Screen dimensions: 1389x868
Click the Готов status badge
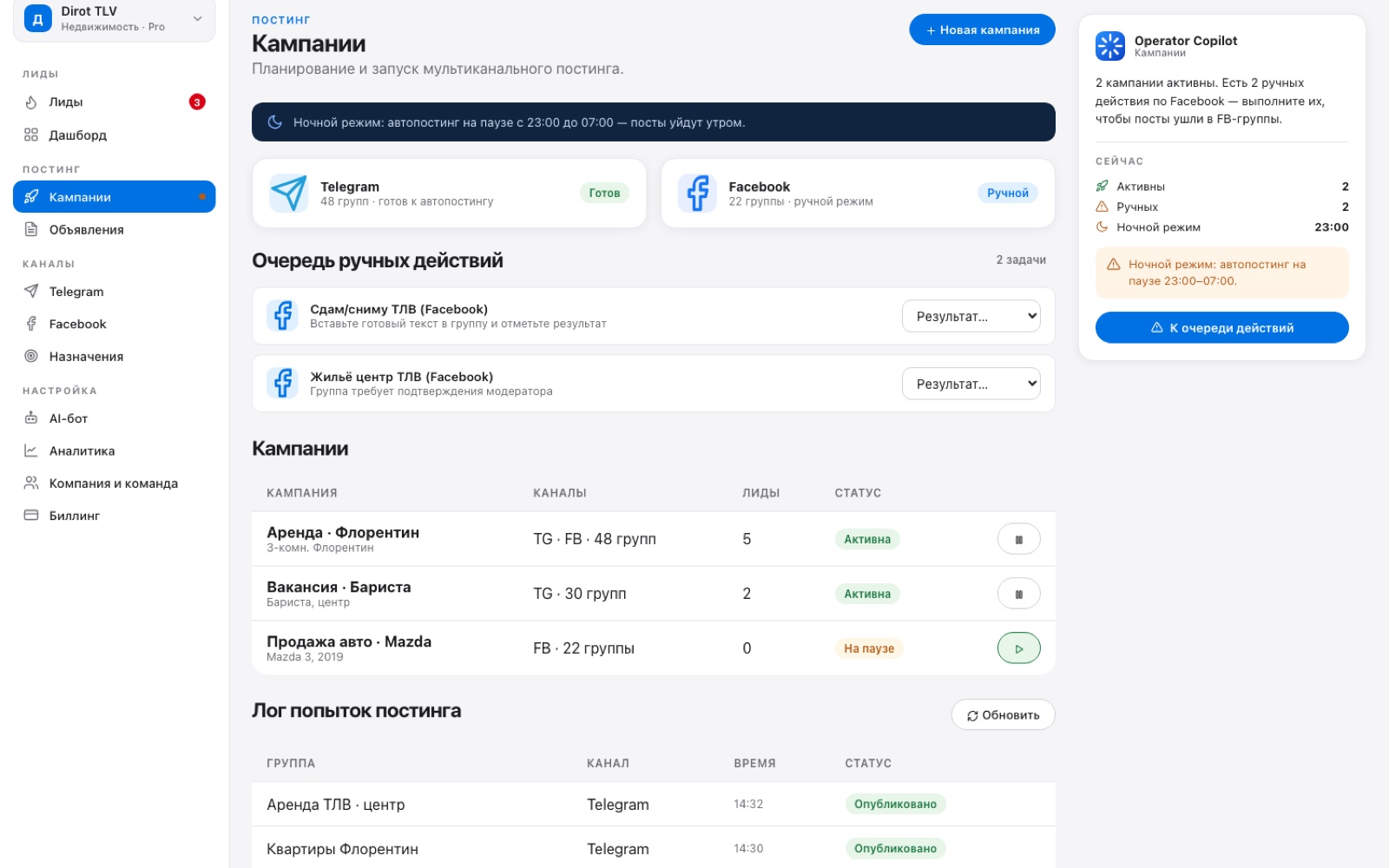(604, 193)
